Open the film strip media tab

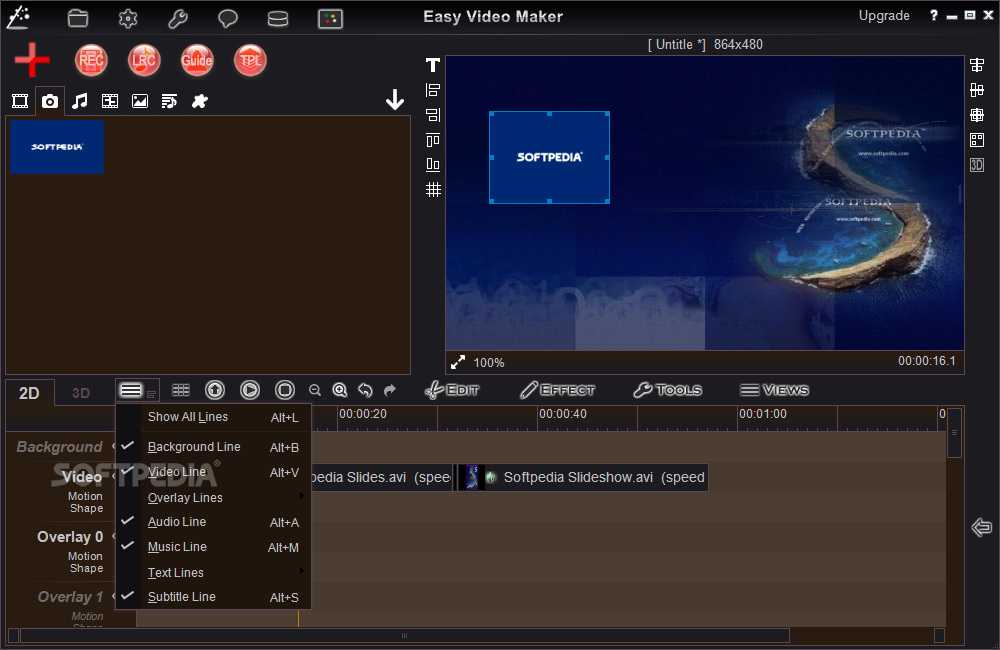pyautogui.click(x=110, y=101)
